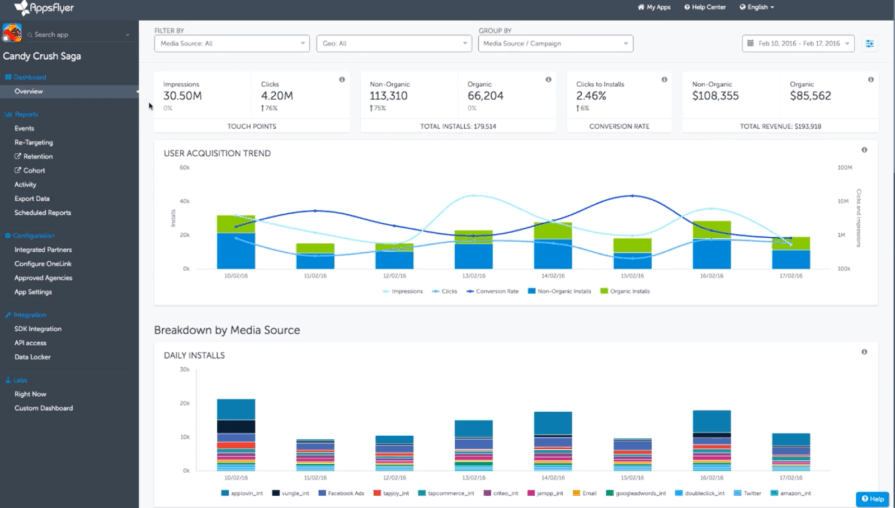Viewport: 895px width, 508px height.
Task: Open the Media Source / Campaign group-by dropdown
Action: point(555,43)
